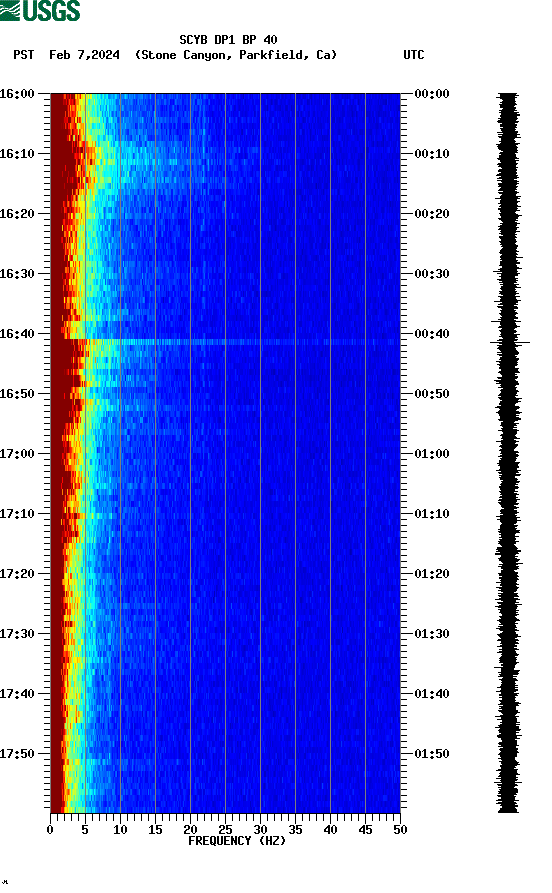Click the seismogram waveform trace at 01:00
Image resolution: width=552 pixels, height=893 pixels.
[x=509, y=454]
